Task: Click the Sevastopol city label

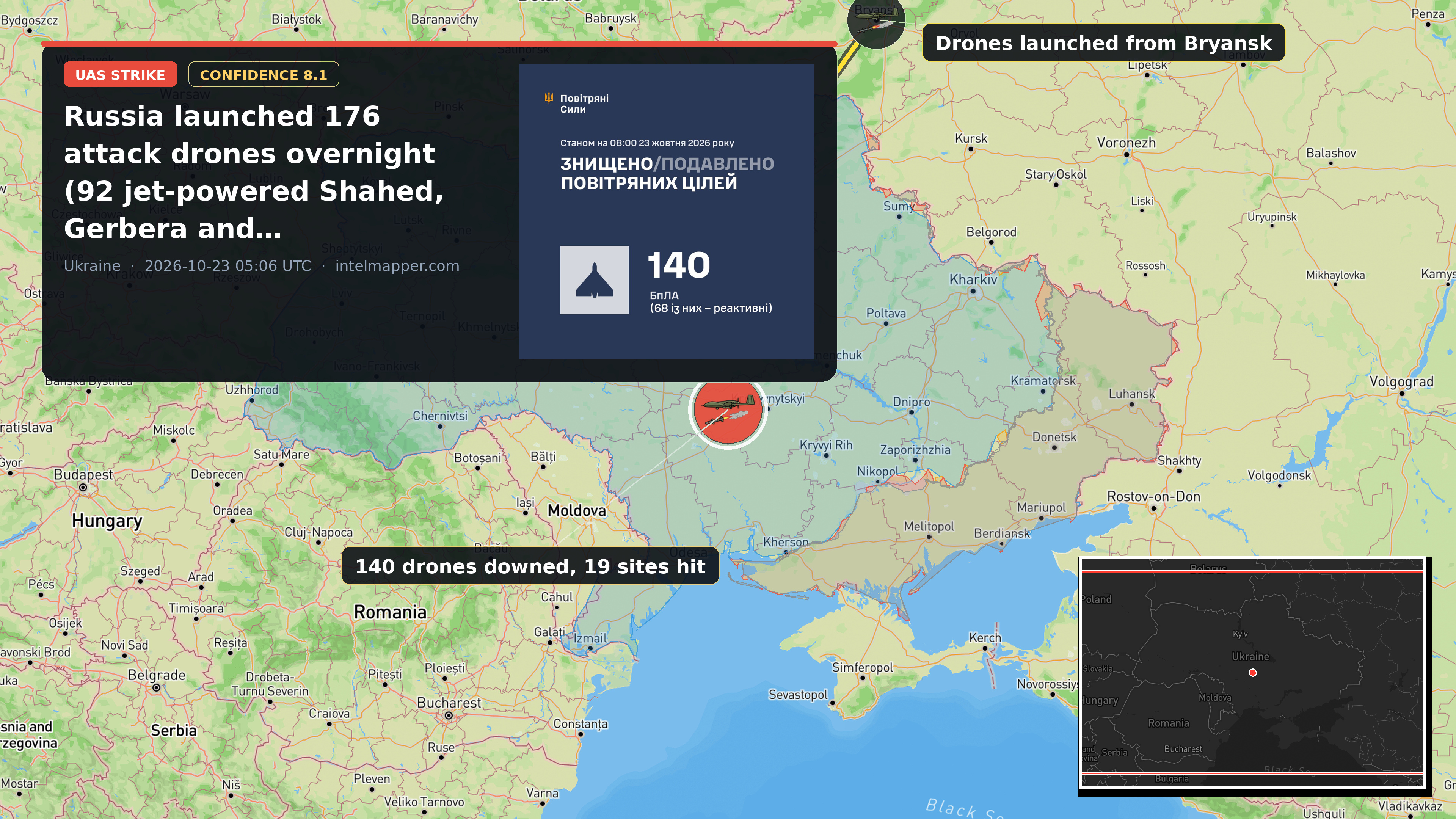Action: [797, 695]
